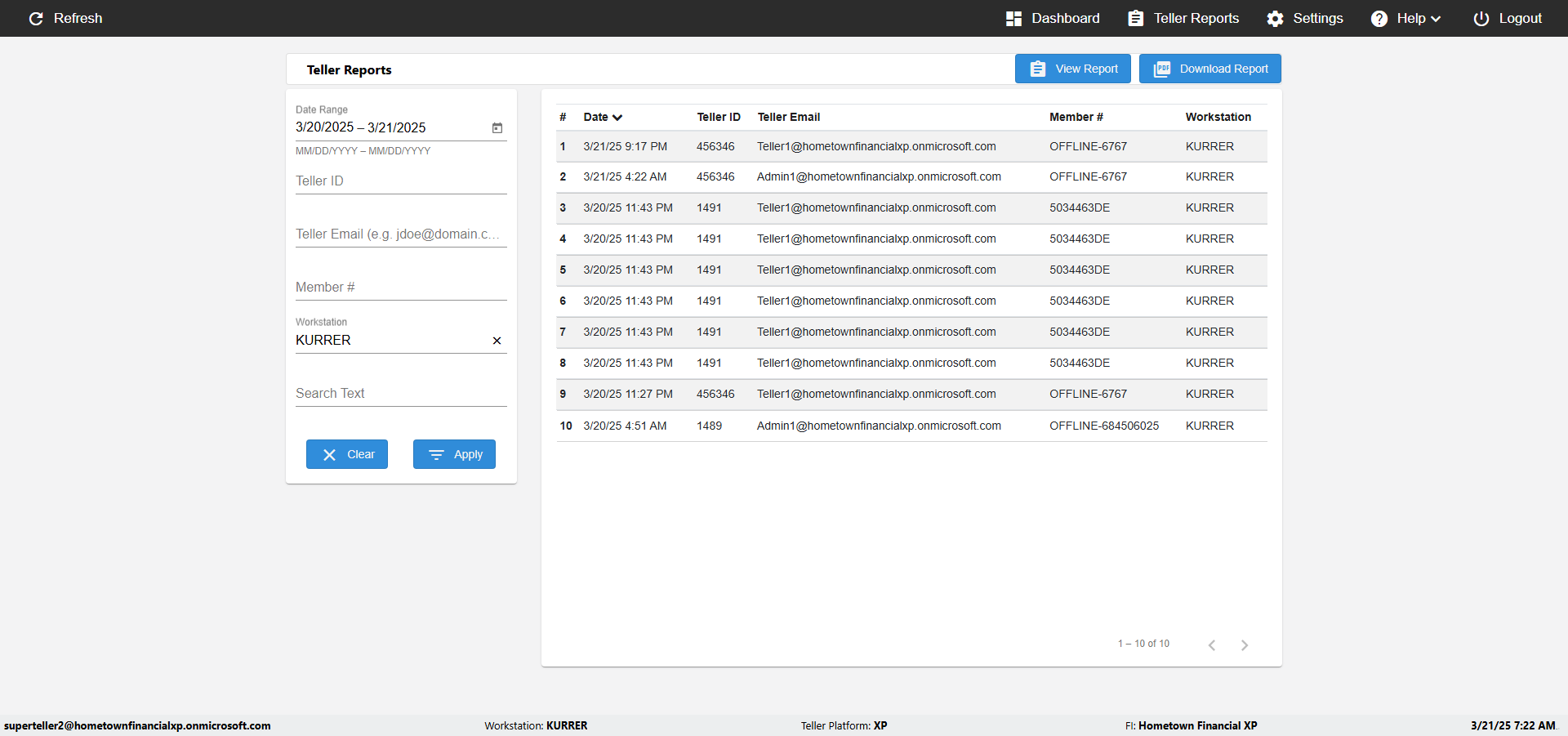Select row dated 3/20/25 11:27 PM

911,394
